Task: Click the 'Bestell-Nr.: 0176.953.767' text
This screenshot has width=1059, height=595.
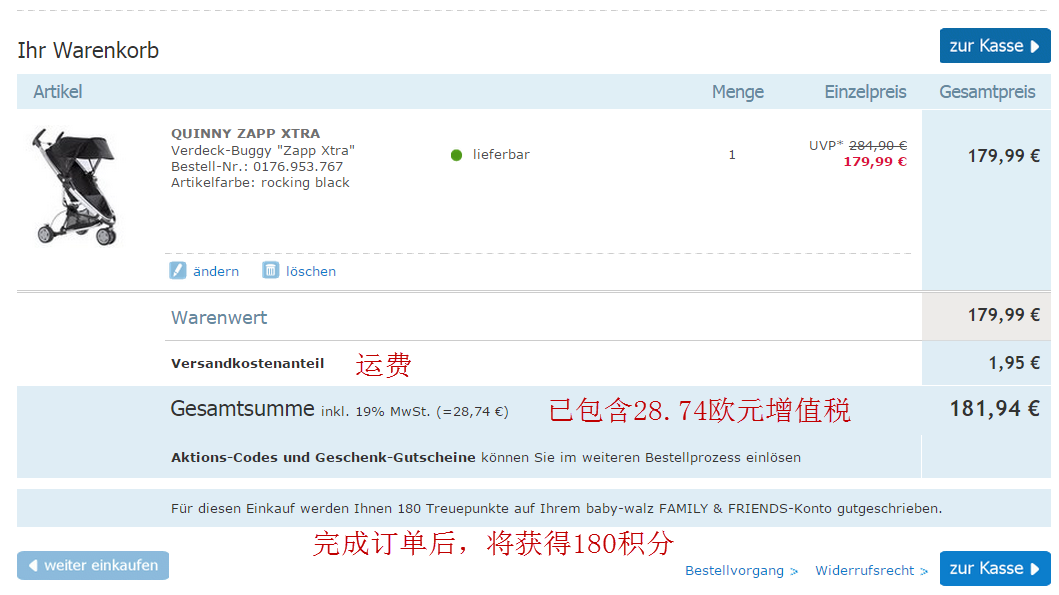Action: pos(257,167)
